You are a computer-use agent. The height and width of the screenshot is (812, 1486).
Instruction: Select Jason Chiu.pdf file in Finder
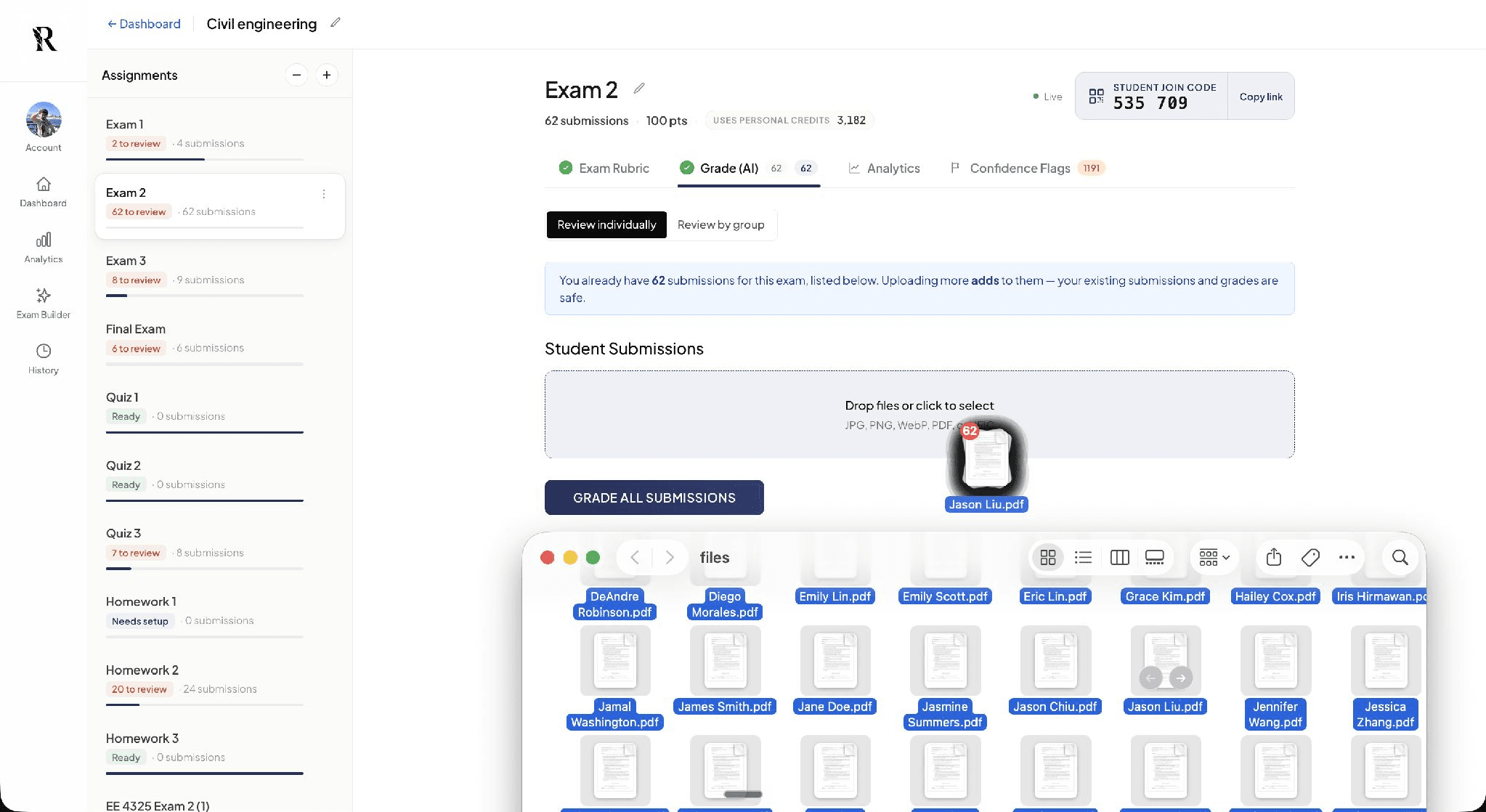pyautogui.click(x=1055, y=670)
